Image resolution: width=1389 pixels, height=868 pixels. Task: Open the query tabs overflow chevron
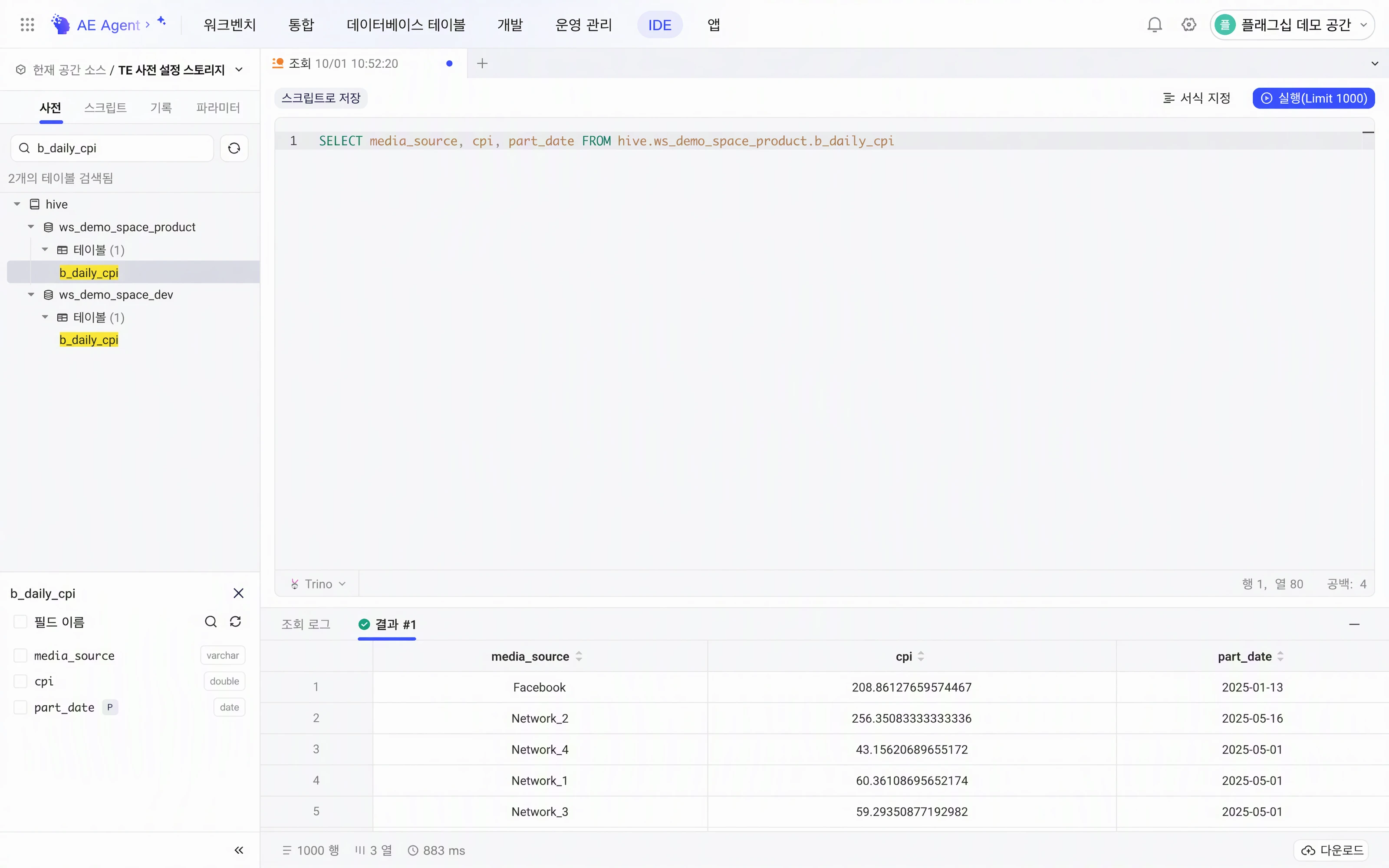point(1375,63)
